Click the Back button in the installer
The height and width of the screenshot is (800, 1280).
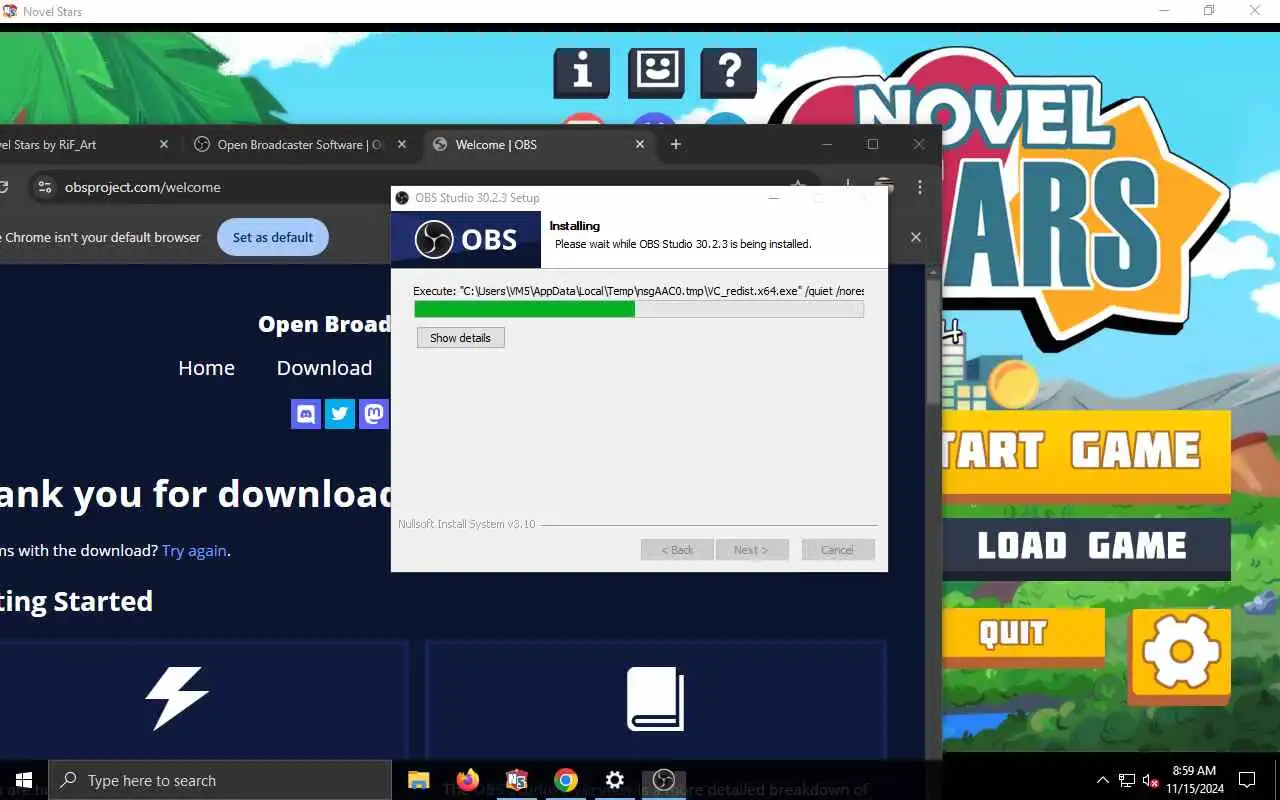point(677,550)
